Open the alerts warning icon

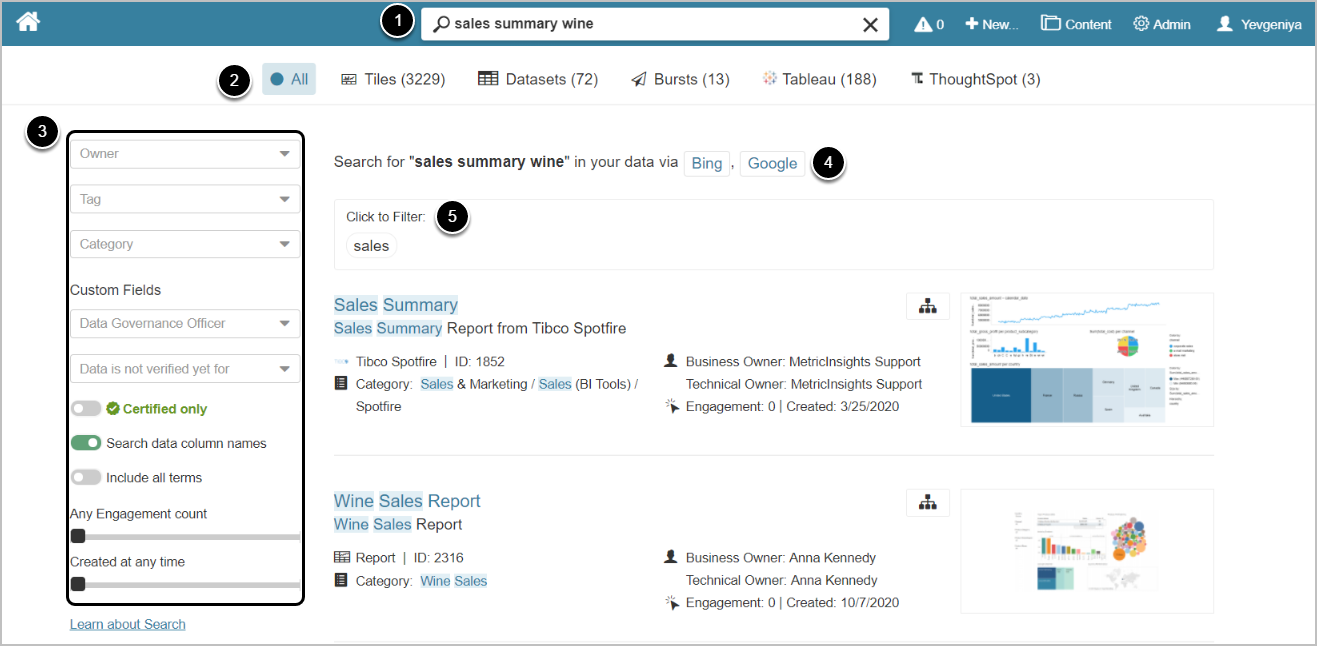tap(928, 24)
